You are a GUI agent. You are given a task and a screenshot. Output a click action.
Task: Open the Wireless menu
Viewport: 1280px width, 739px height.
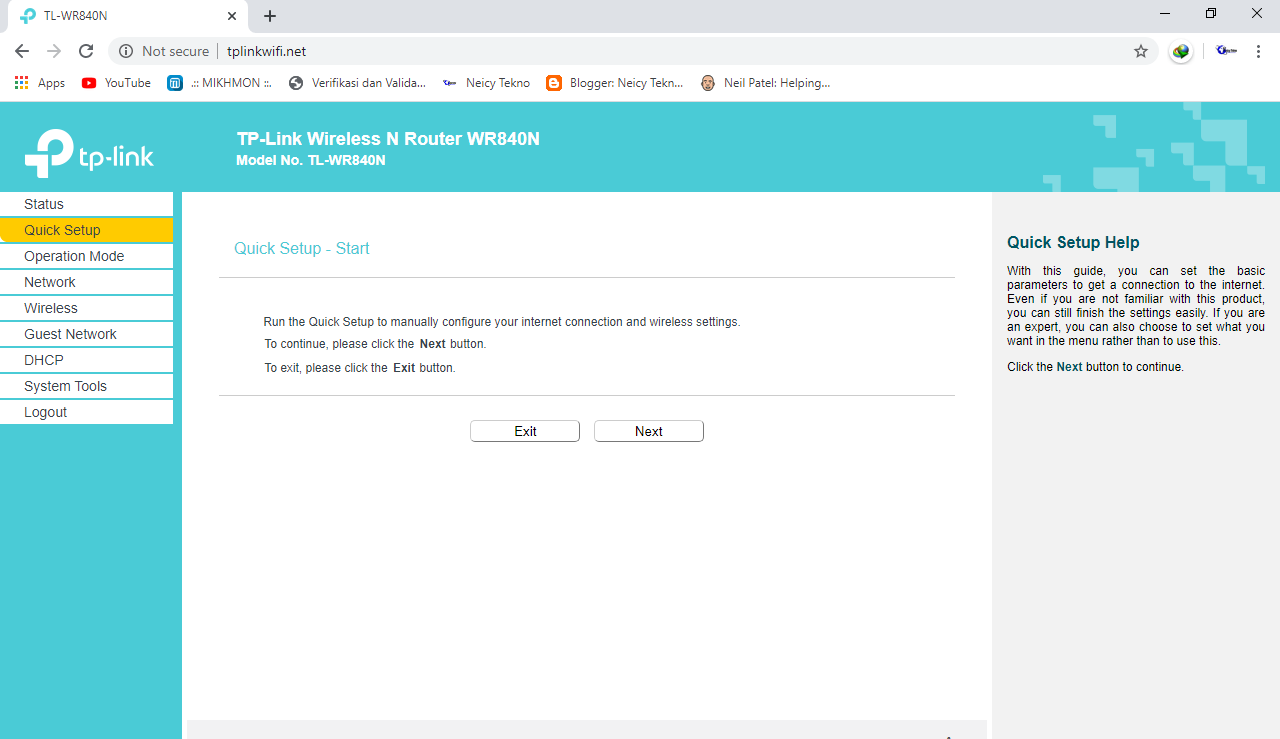click(x=86, y=308)
